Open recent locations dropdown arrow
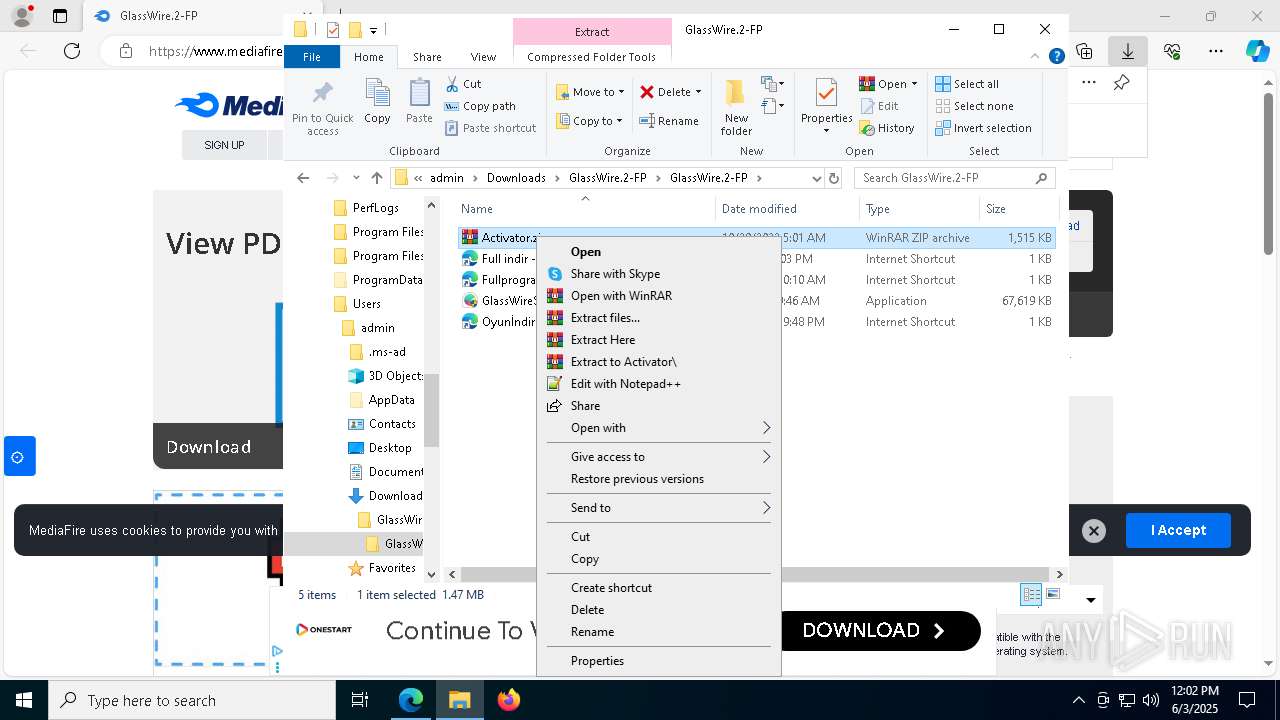This screenshot has width=1280, height=720. pyautogui.click(x=356, y=178)
